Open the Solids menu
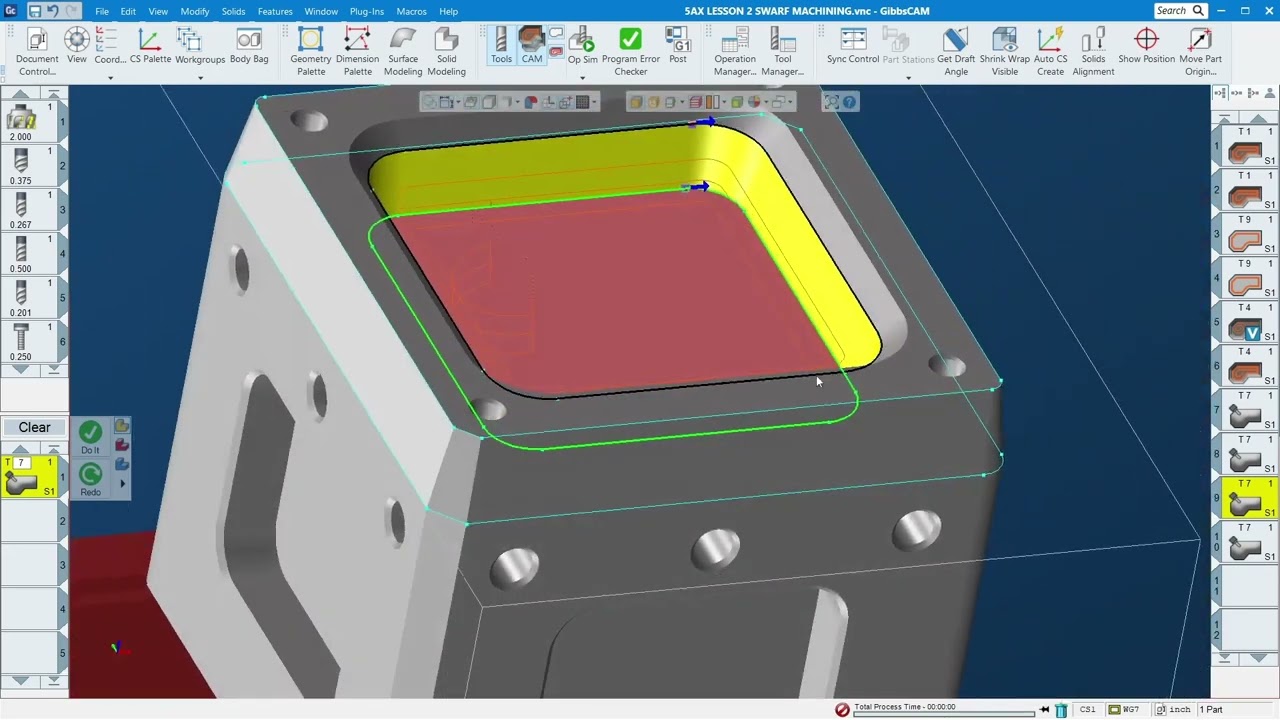Viewport: 1280px width, 720px height. (233, 11)
